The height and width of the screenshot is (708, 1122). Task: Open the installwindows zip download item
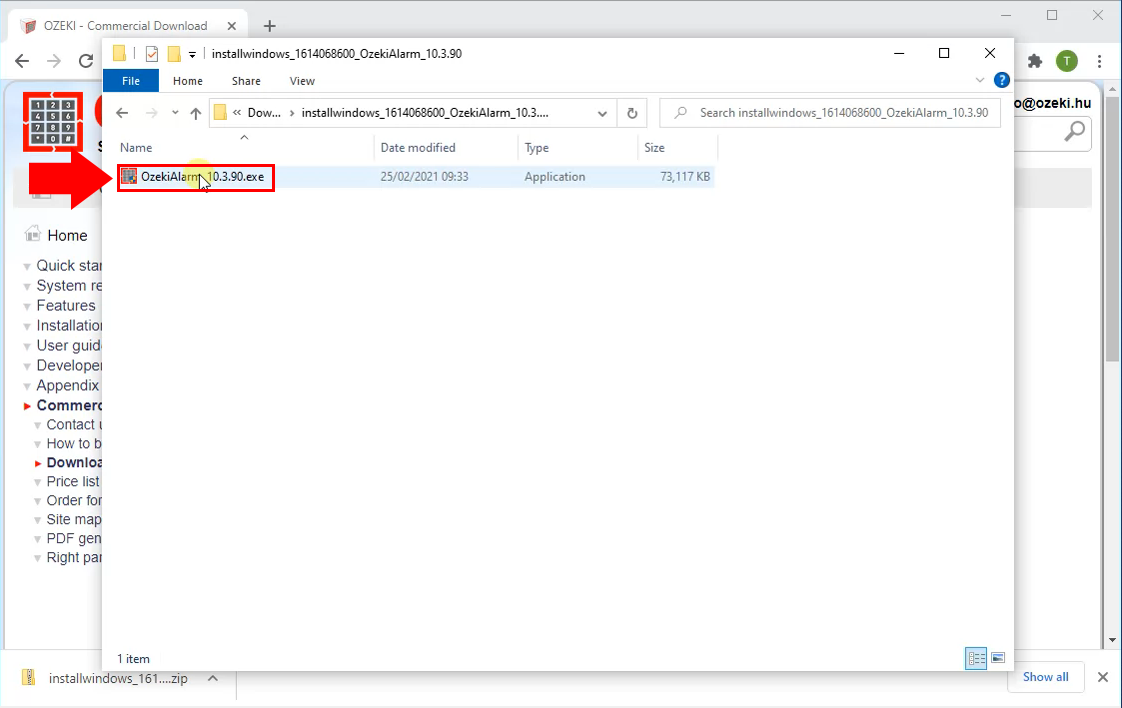point(118,679)
